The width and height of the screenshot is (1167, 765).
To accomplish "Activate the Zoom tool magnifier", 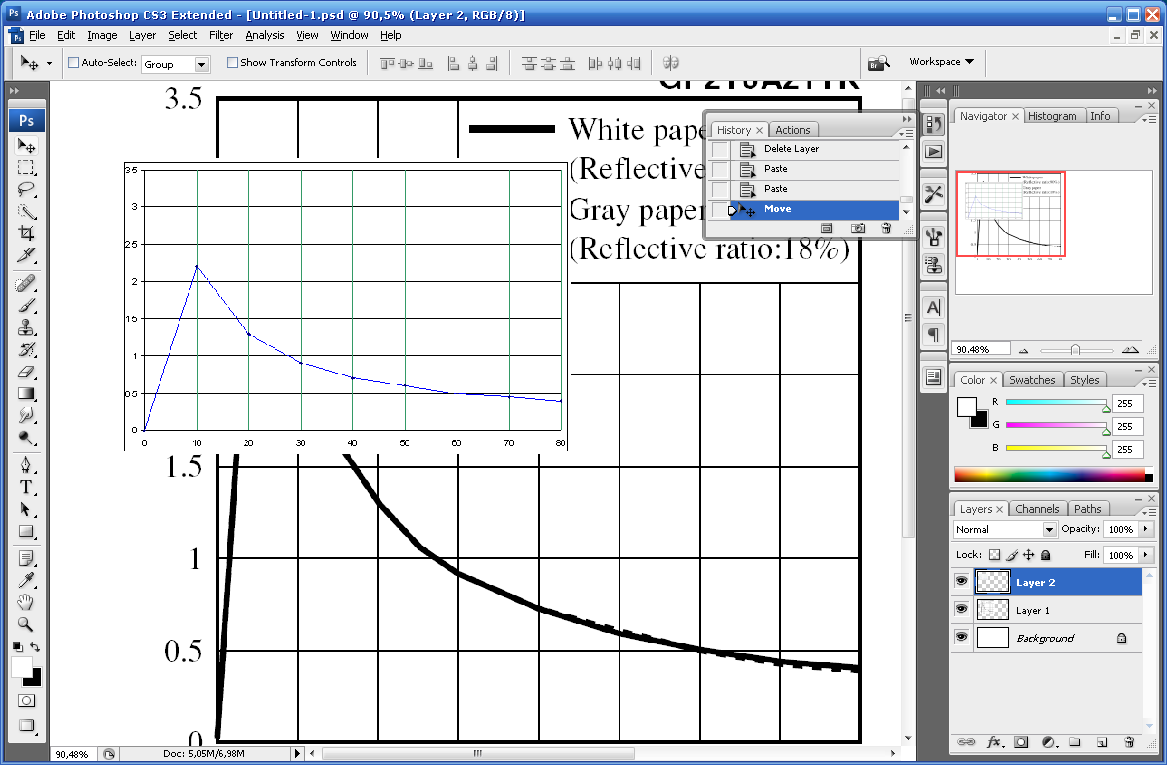I will (27, 623).
